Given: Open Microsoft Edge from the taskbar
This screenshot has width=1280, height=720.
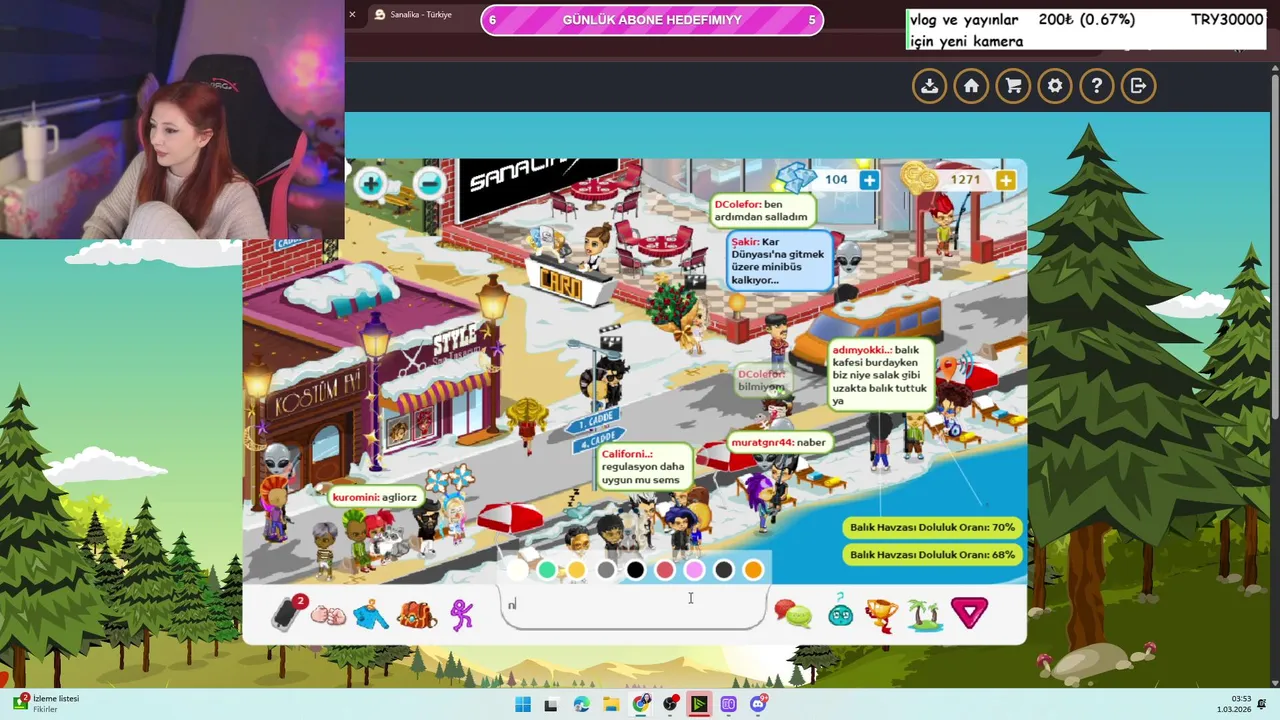Looking at the screenshot, I should coord(581,704).
